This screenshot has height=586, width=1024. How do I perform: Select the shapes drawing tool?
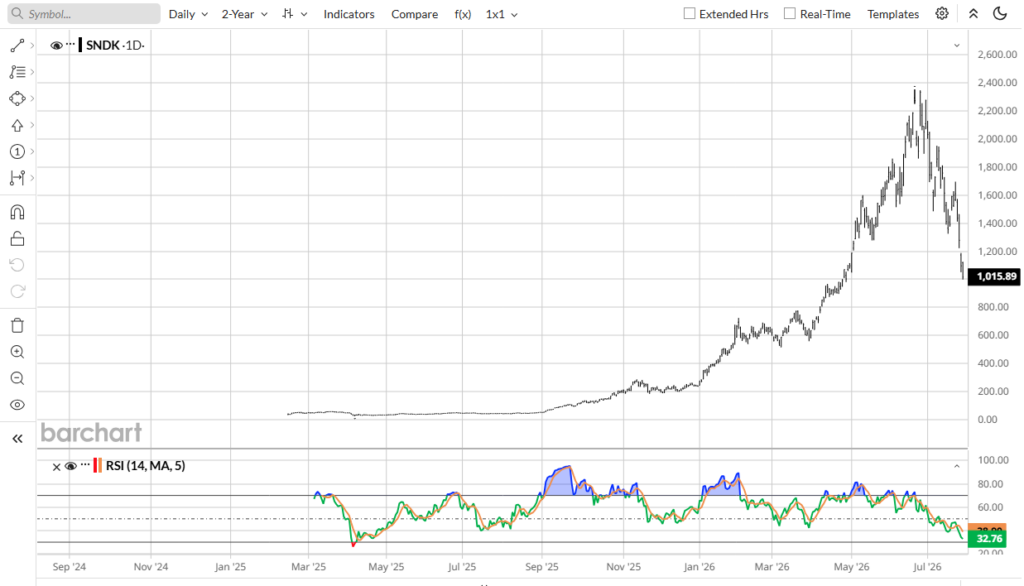tap(17, 99)
